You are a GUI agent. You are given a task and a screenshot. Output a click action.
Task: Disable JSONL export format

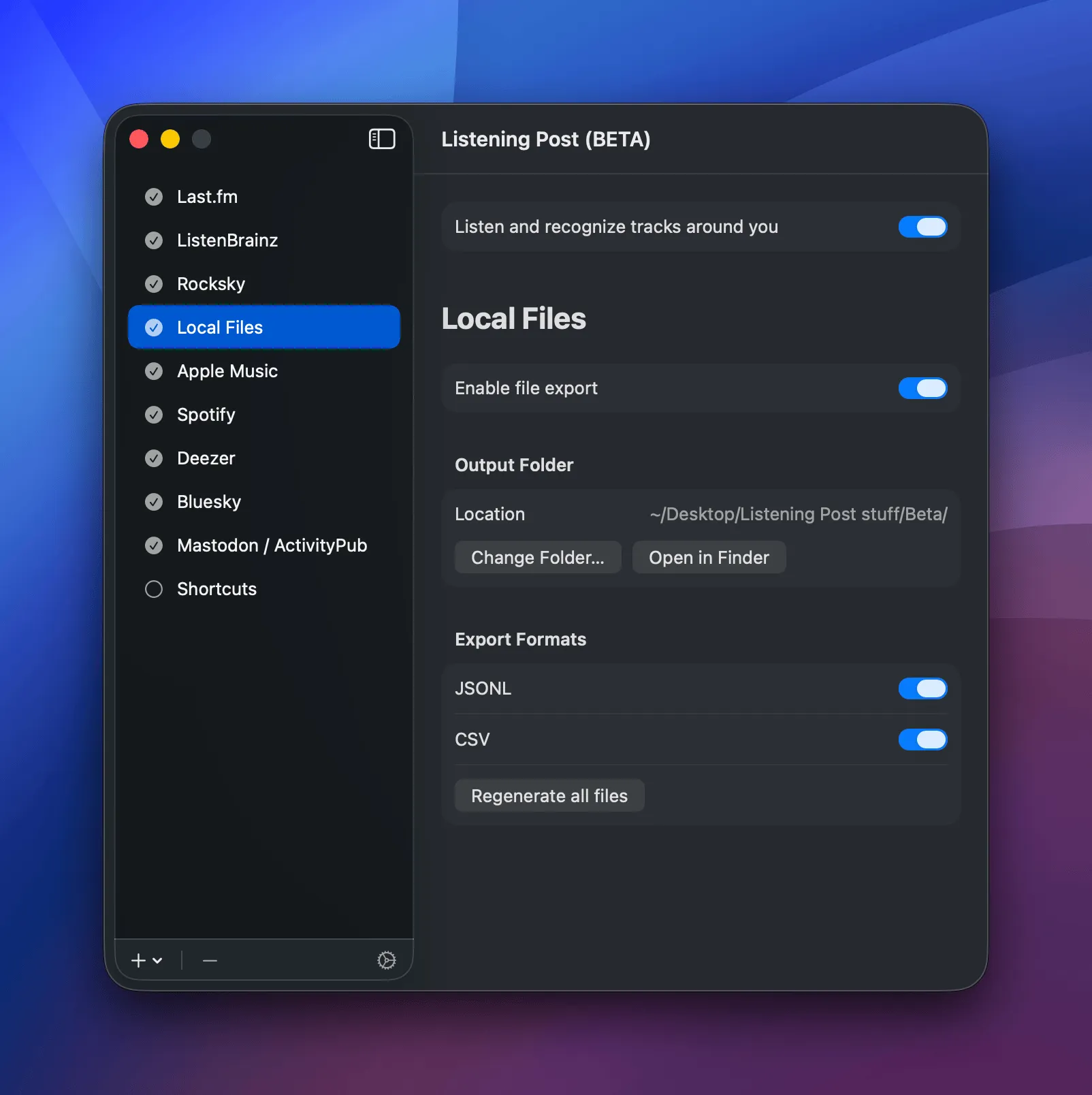922,688
